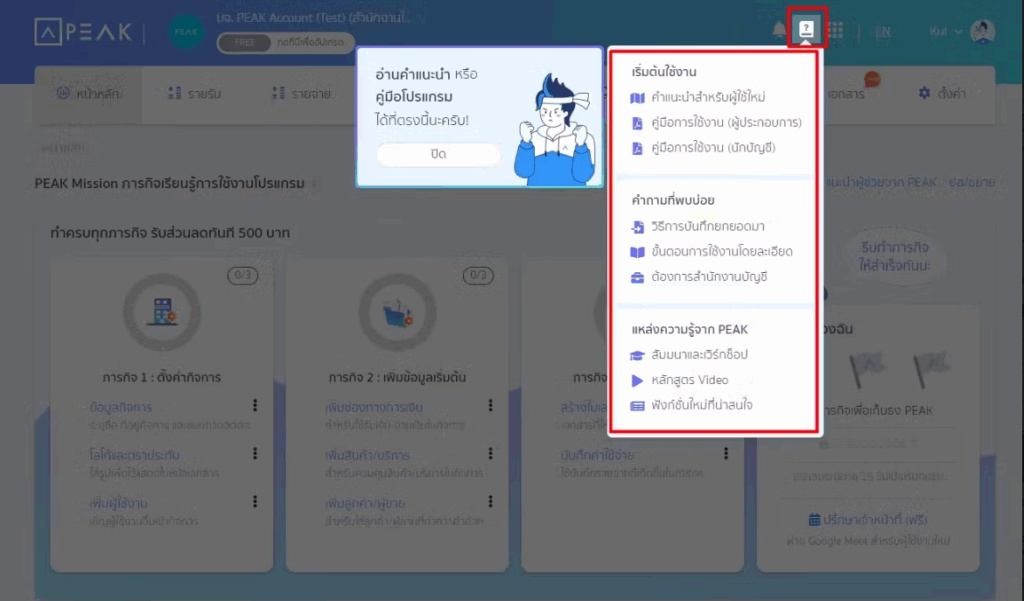Select ขั้นตอนการใช้งานโดยละเอียด

coord(711,252)
